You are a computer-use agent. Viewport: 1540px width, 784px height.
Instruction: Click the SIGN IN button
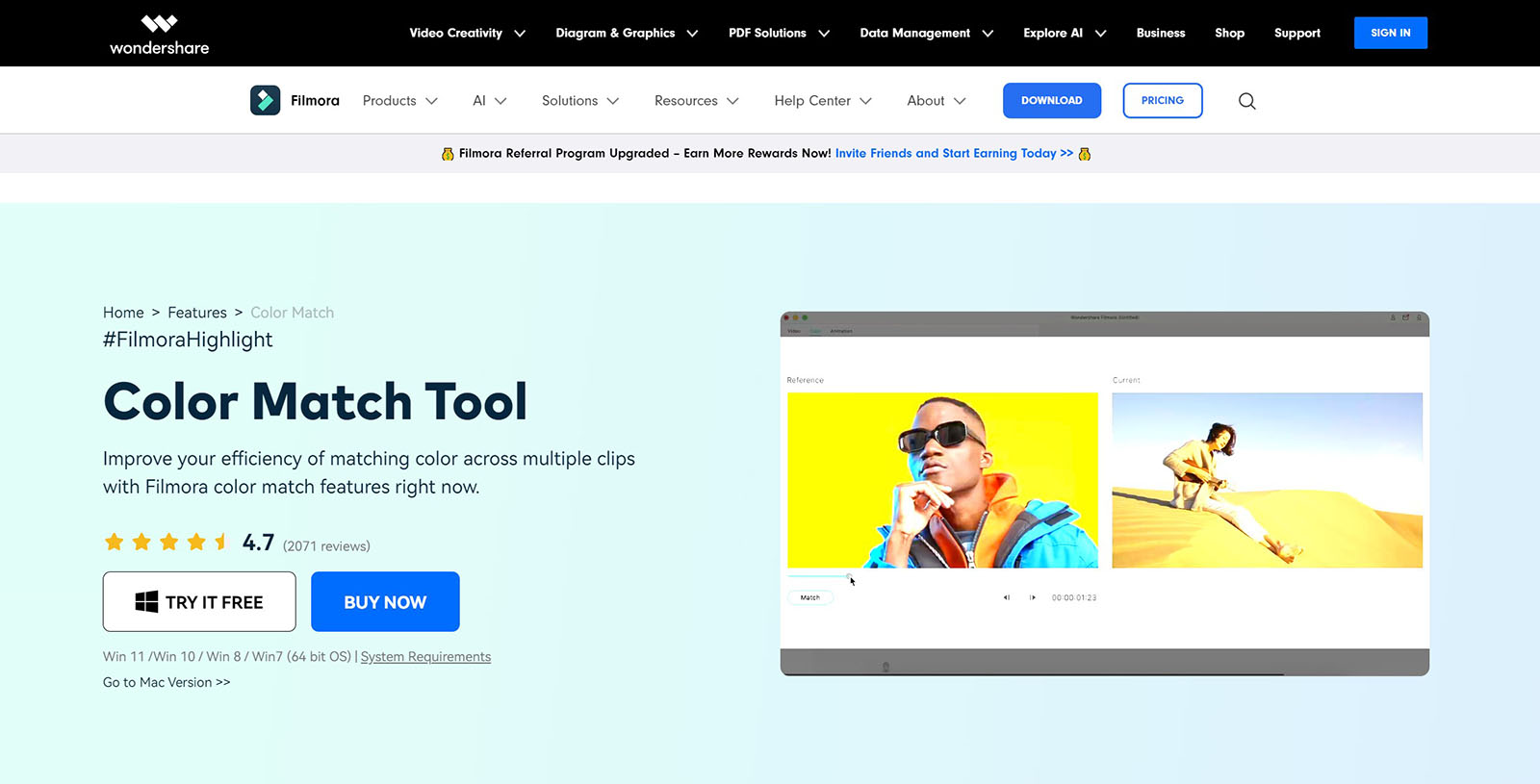pyautogui.click(x=1391, y=33)
